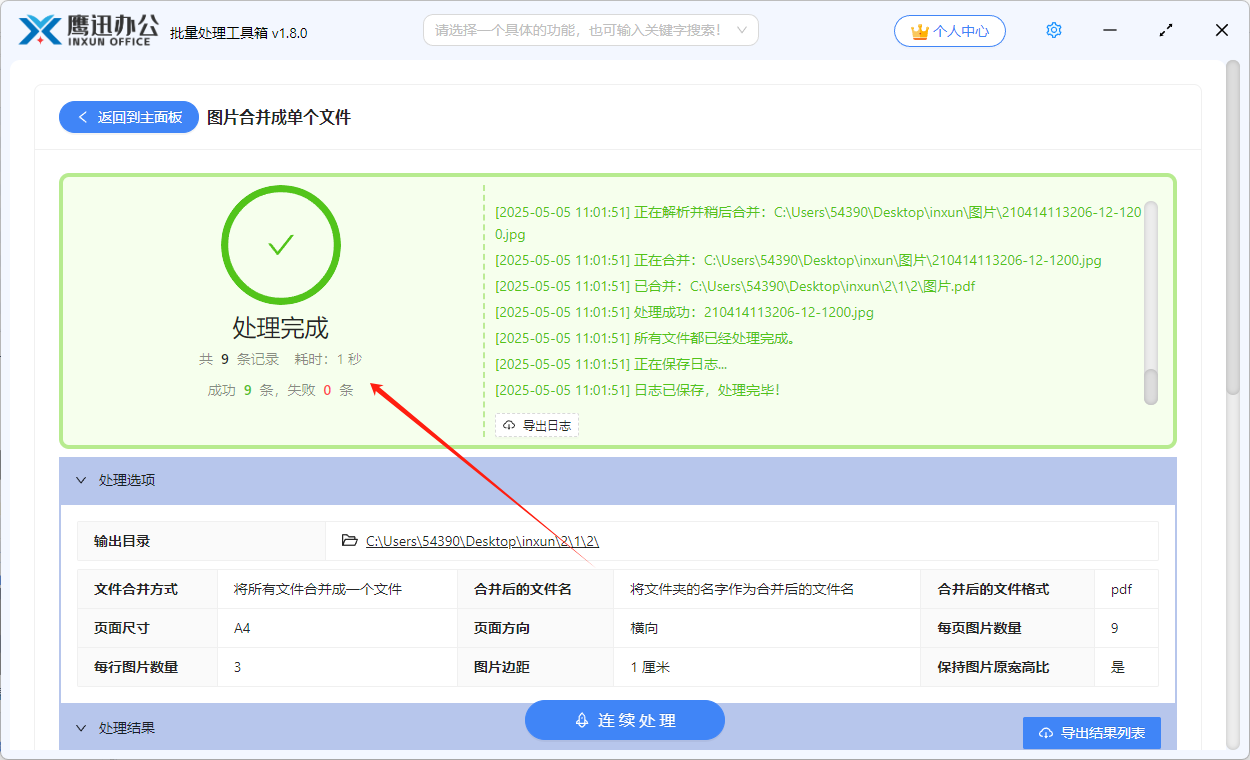Close the batch toolbox window
Screen dimensions: 1250x760
(1221, 31)
